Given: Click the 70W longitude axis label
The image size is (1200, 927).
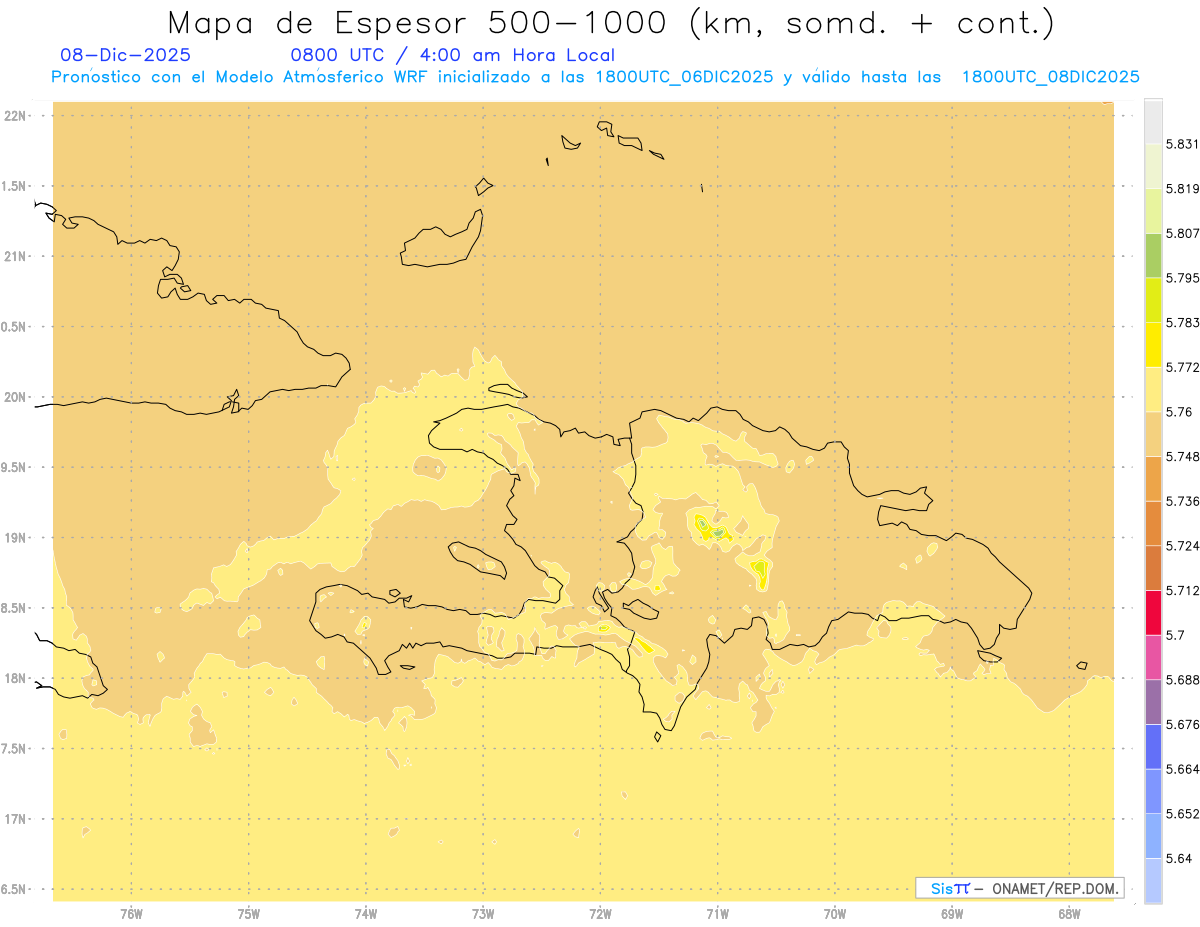Looking at the screenshot, I should coord(835,913).
